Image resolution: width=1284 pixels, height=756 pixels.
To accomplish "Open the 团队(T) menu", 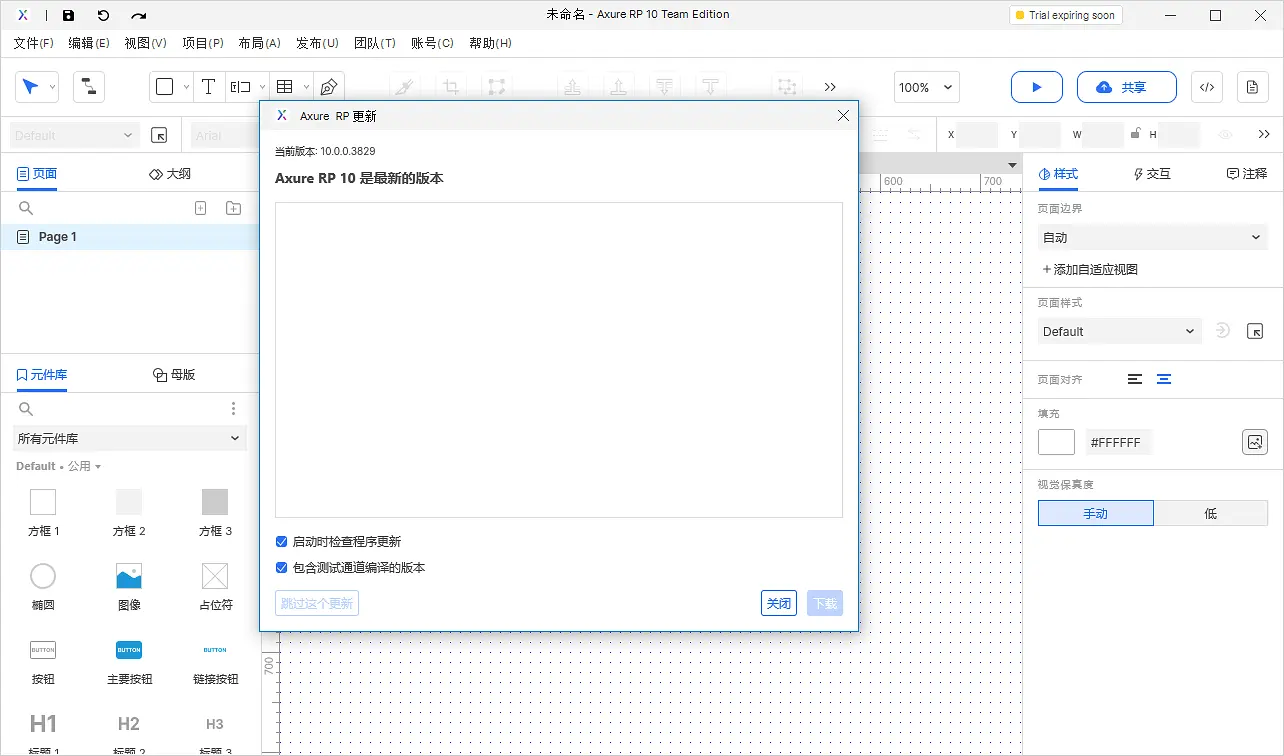I will 375,43.
